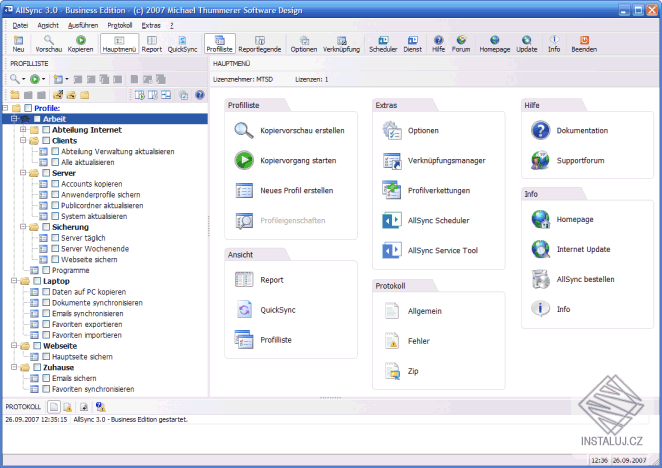Check the Arbeit profile checkbox
This screenshot has width=662, height=468.
[x=37, y=119]
